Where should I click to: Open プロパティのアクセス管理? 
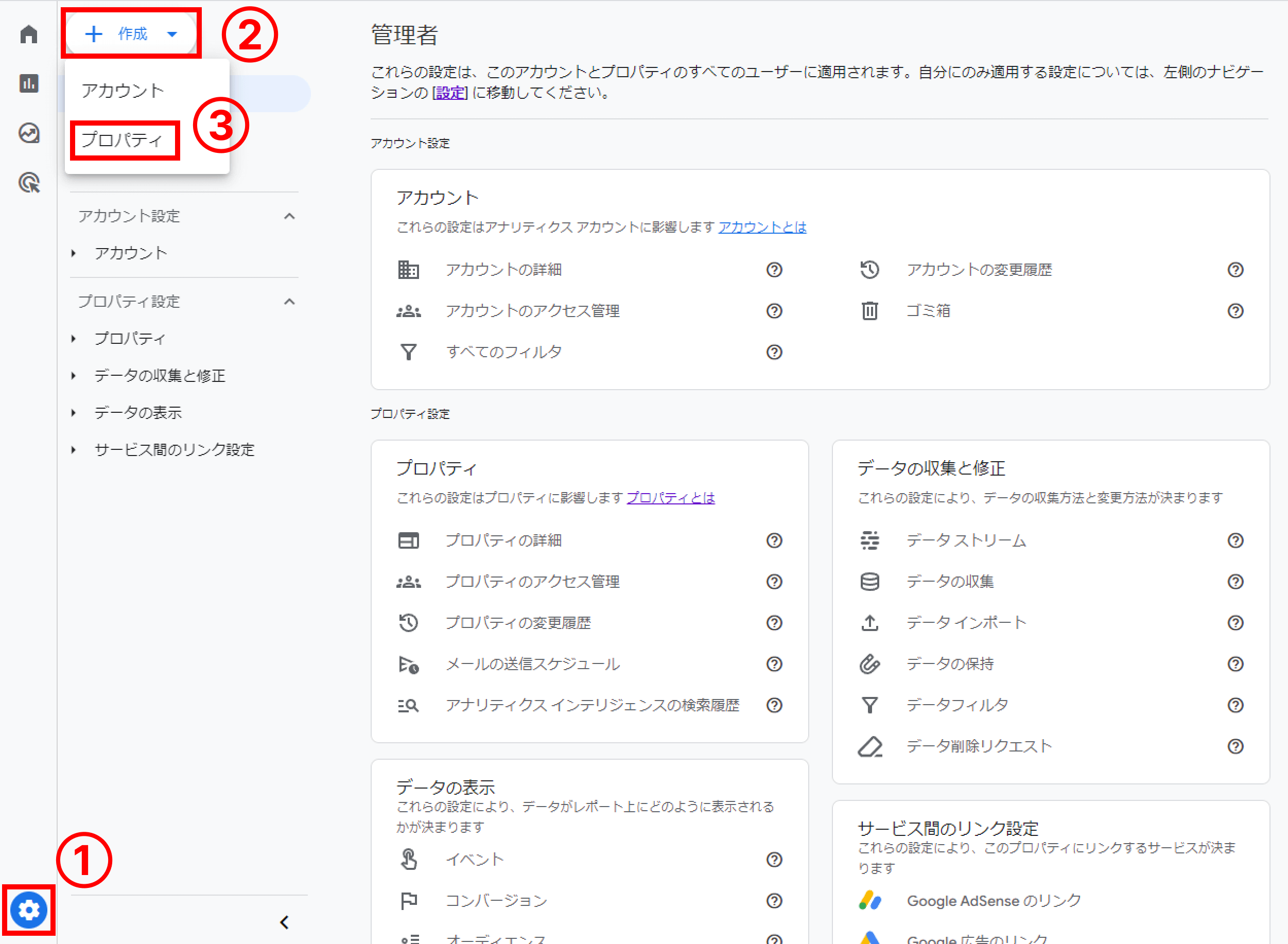(533, 582)
